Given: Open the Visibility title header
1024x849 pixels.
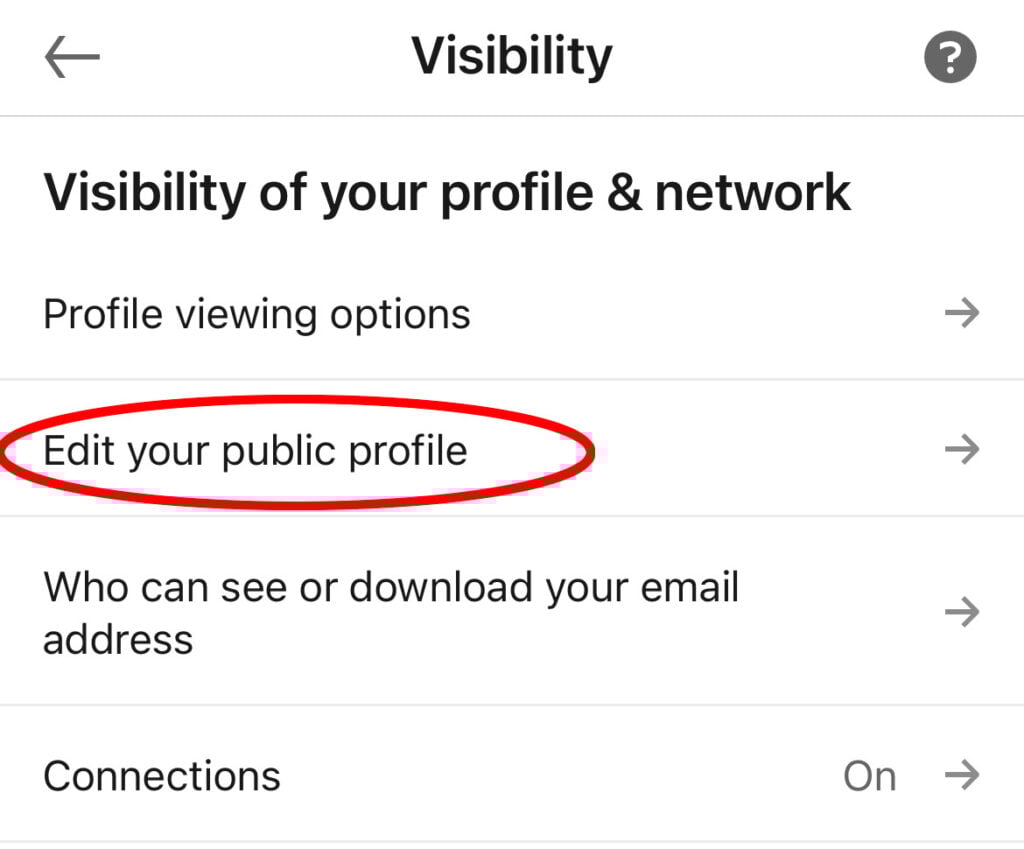Looking at the screenshot, I should pyautogui.click(x=511, y=56).
